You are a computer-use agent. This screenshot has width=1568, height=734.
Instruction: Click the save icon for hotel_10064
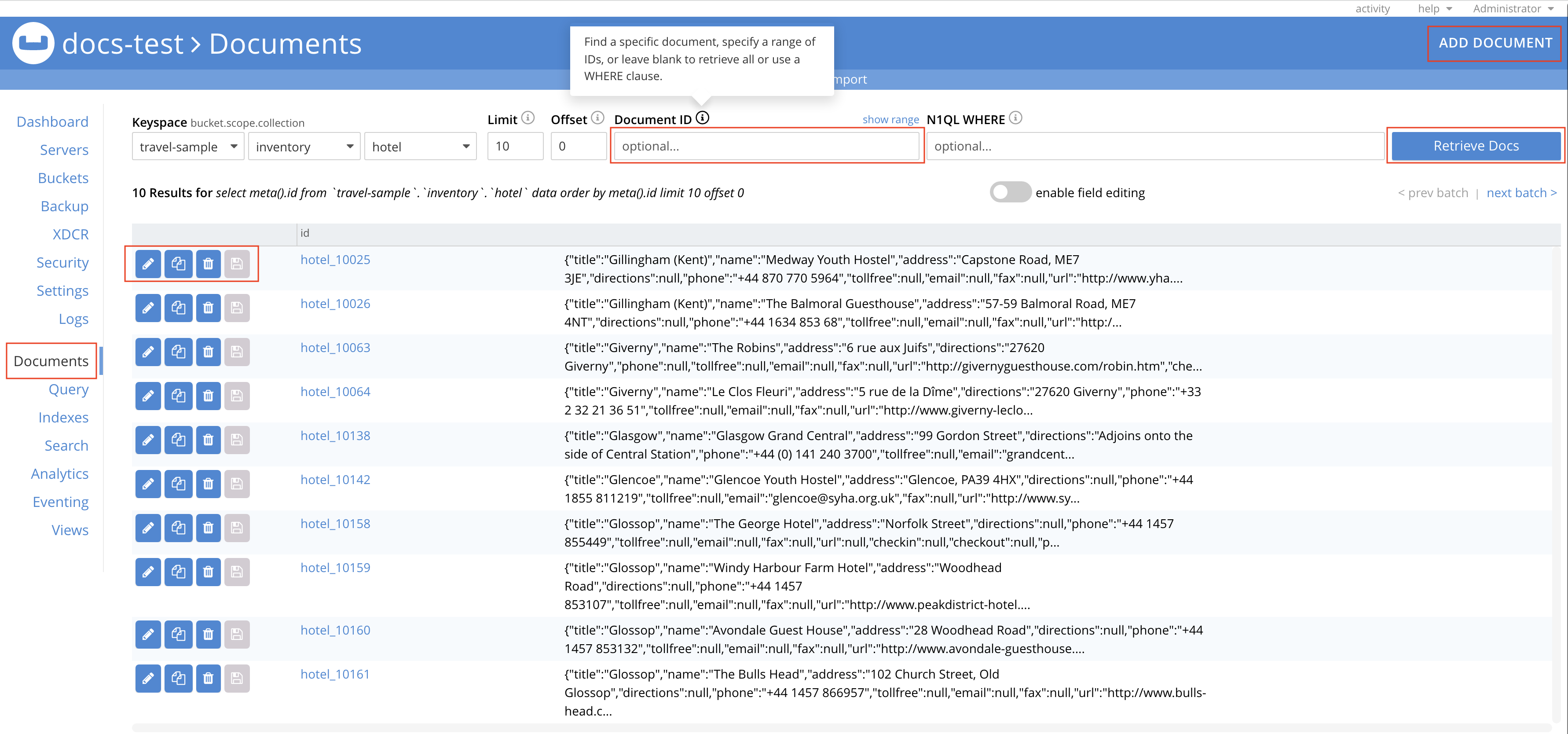click(238, 396)
